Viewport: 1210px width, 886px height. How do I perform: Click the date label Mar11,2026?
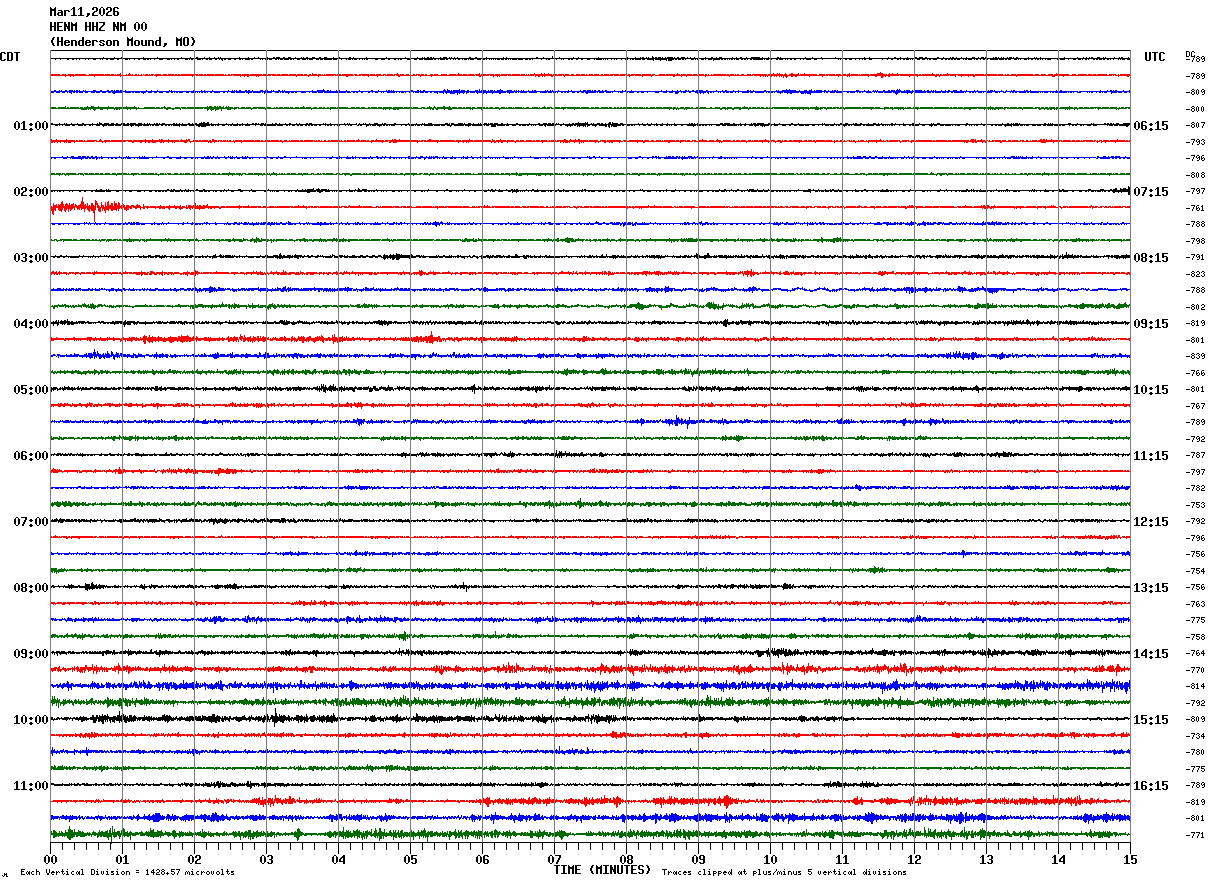point(84,12)
